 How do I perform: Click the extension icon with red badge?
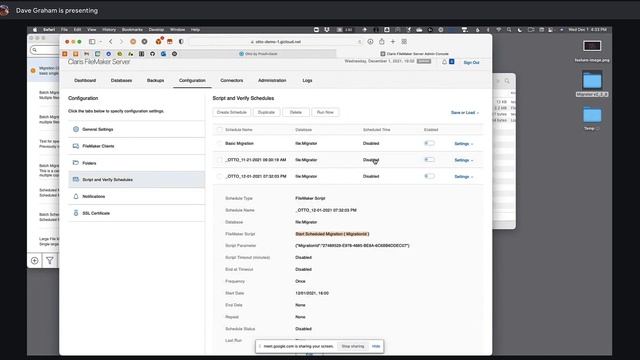pyautogui.click(x=159, y=41)
